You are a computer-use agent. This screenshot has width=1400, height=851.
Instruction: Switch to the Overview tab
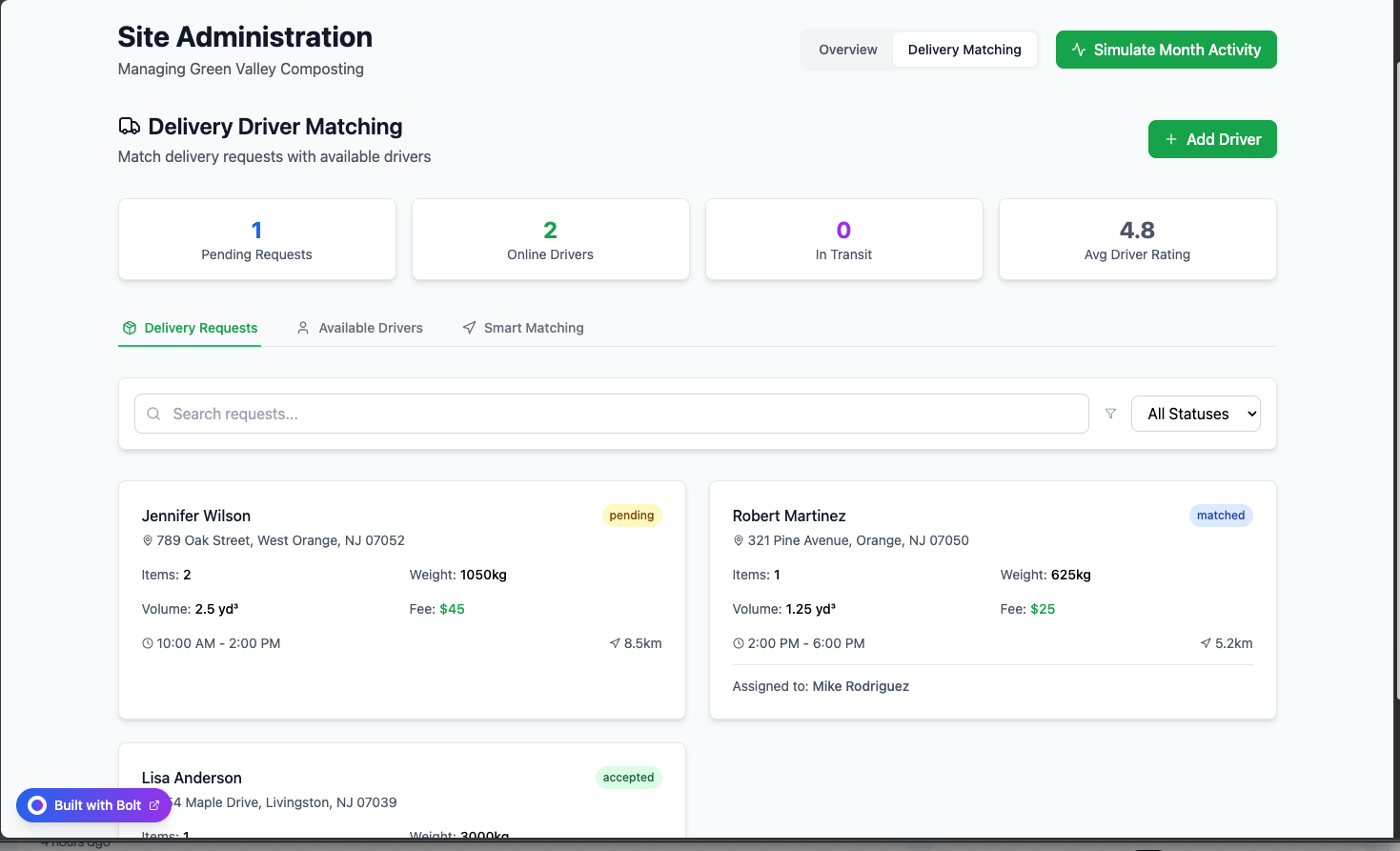(848, 50)
